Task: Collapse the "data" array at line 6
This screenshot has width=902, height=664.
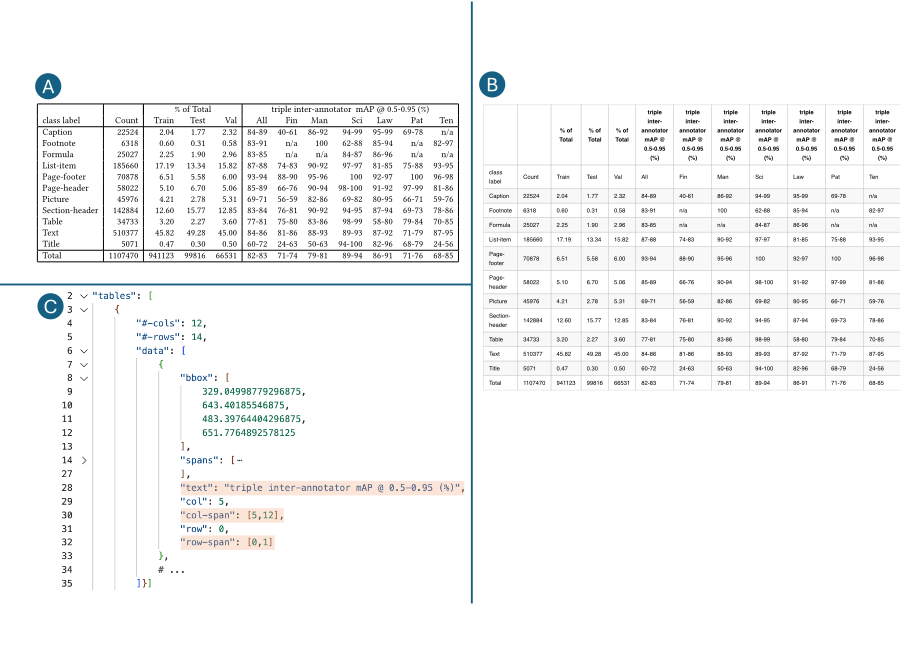Action: (x=84, y=351)
